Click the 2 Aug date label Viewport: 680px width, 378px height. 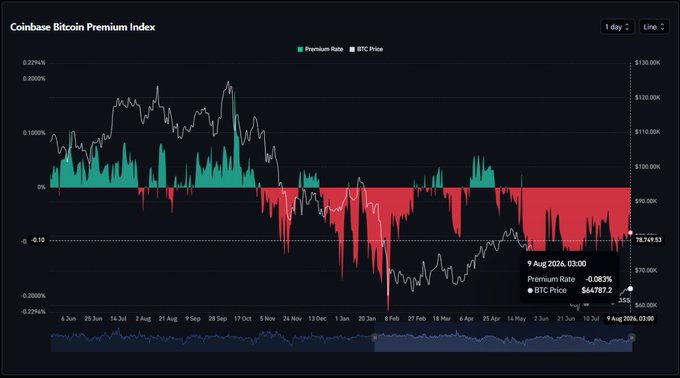143,319
